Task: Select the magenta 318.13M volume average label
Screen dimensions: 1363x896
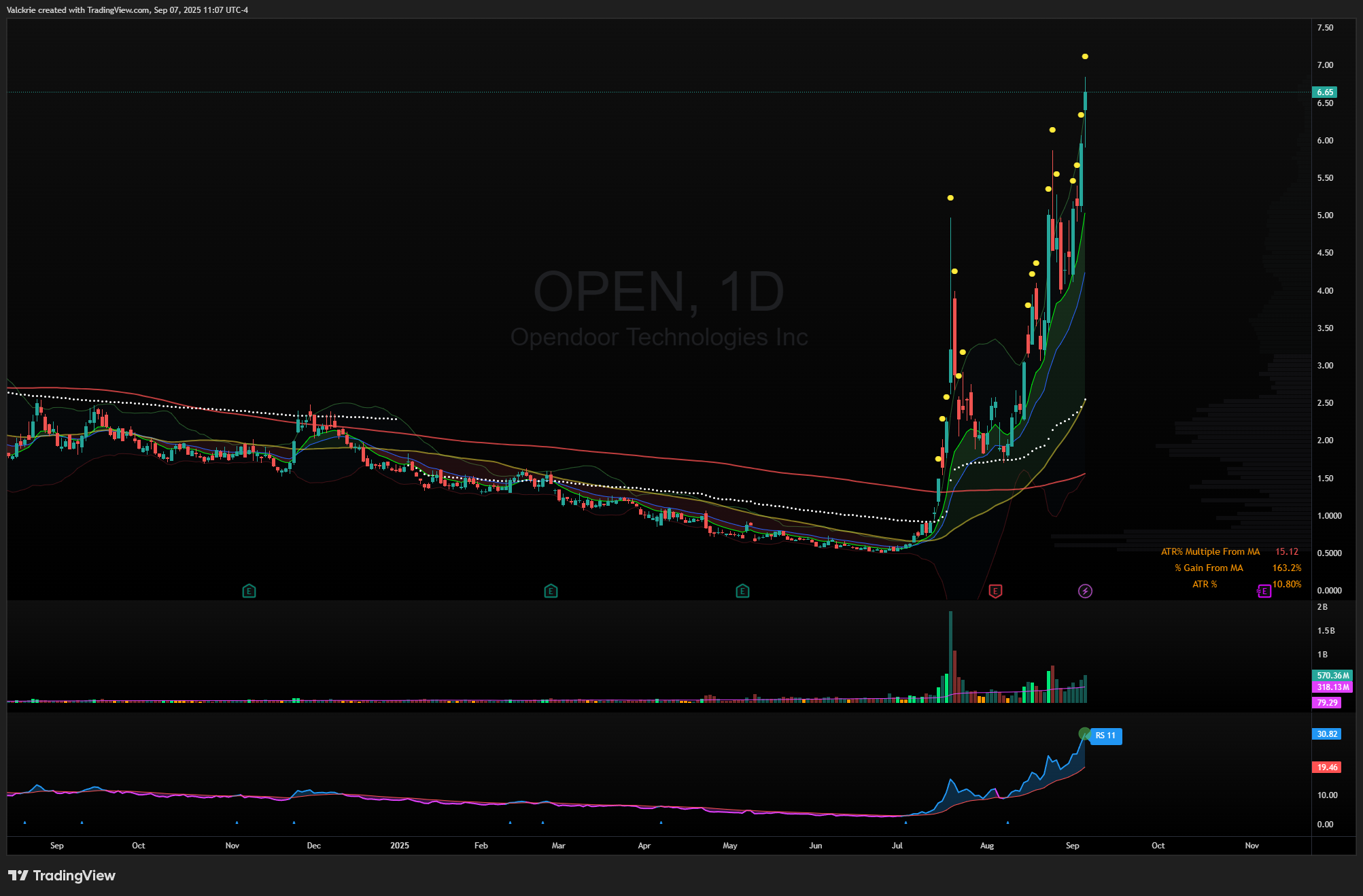Action: point(1332,687)
